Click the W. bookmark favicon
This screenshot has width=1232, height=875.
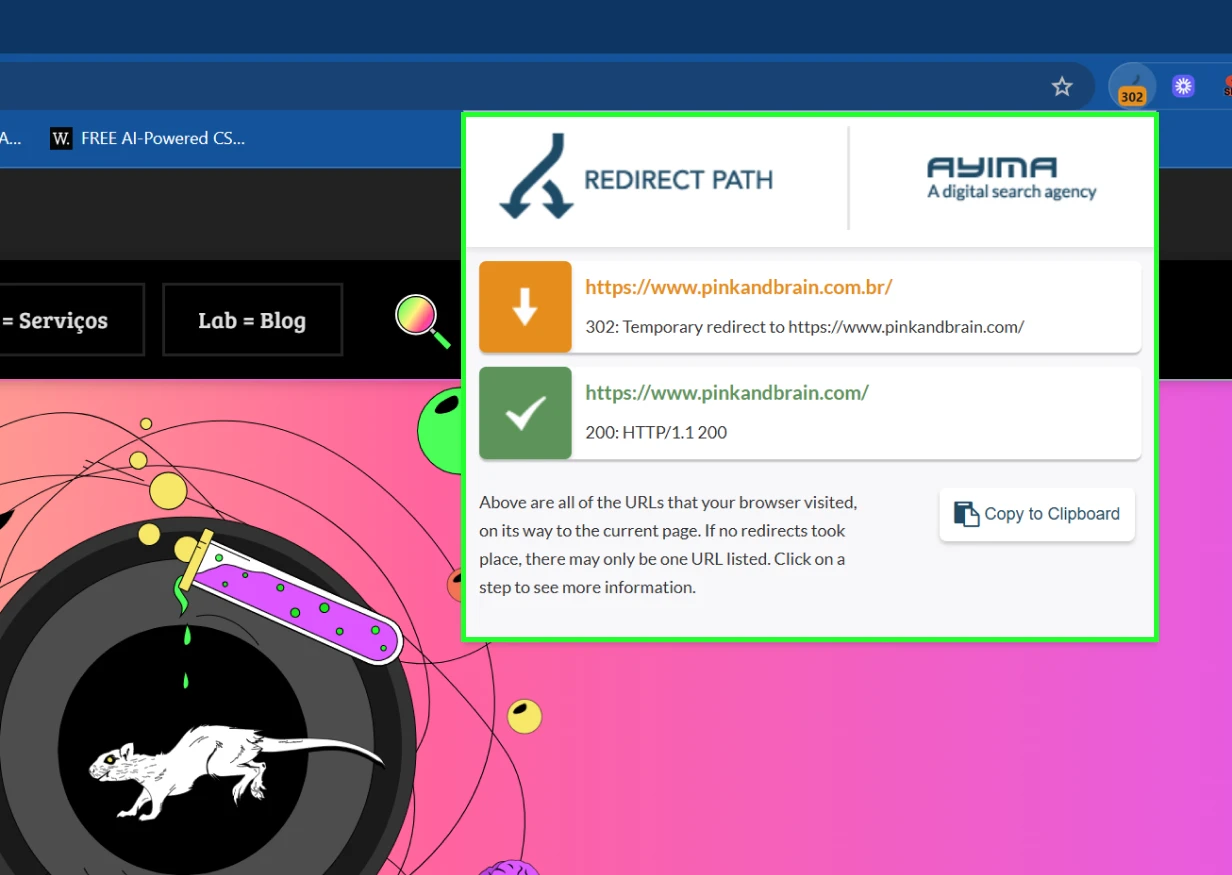click(x=61, y=138)
